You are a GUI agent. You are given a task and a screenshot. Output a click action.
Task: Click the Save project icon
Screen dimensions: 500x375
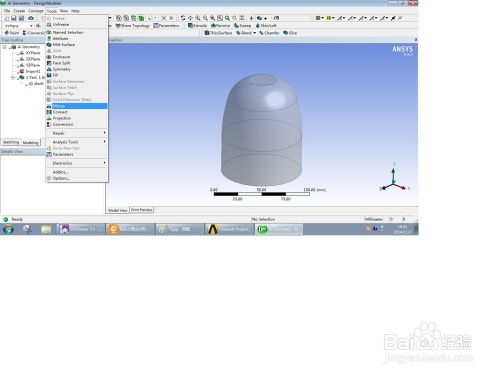(14, 18)
